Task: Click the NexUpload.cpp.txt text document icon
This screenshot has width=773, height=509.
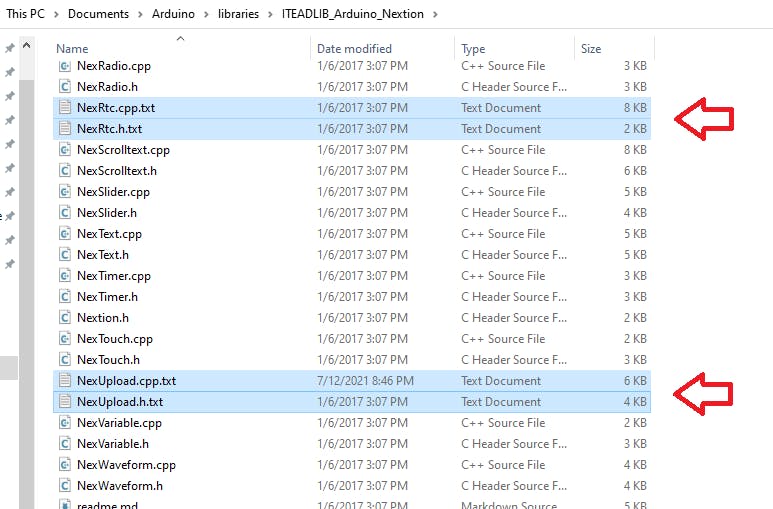Action: point(65,381)
